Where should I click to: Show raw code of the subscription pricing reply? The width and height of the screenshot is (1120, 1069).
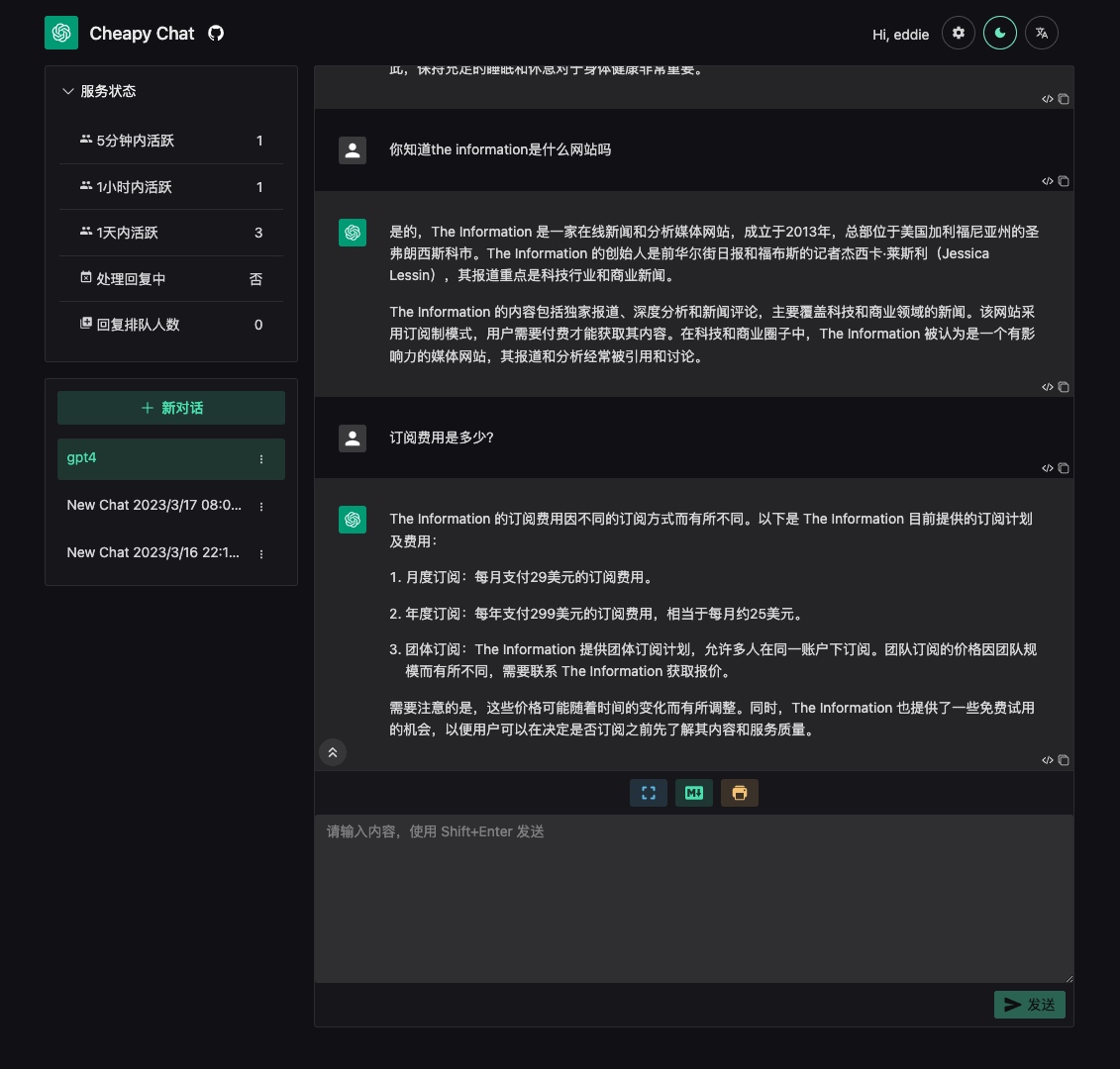[1047, 760]
